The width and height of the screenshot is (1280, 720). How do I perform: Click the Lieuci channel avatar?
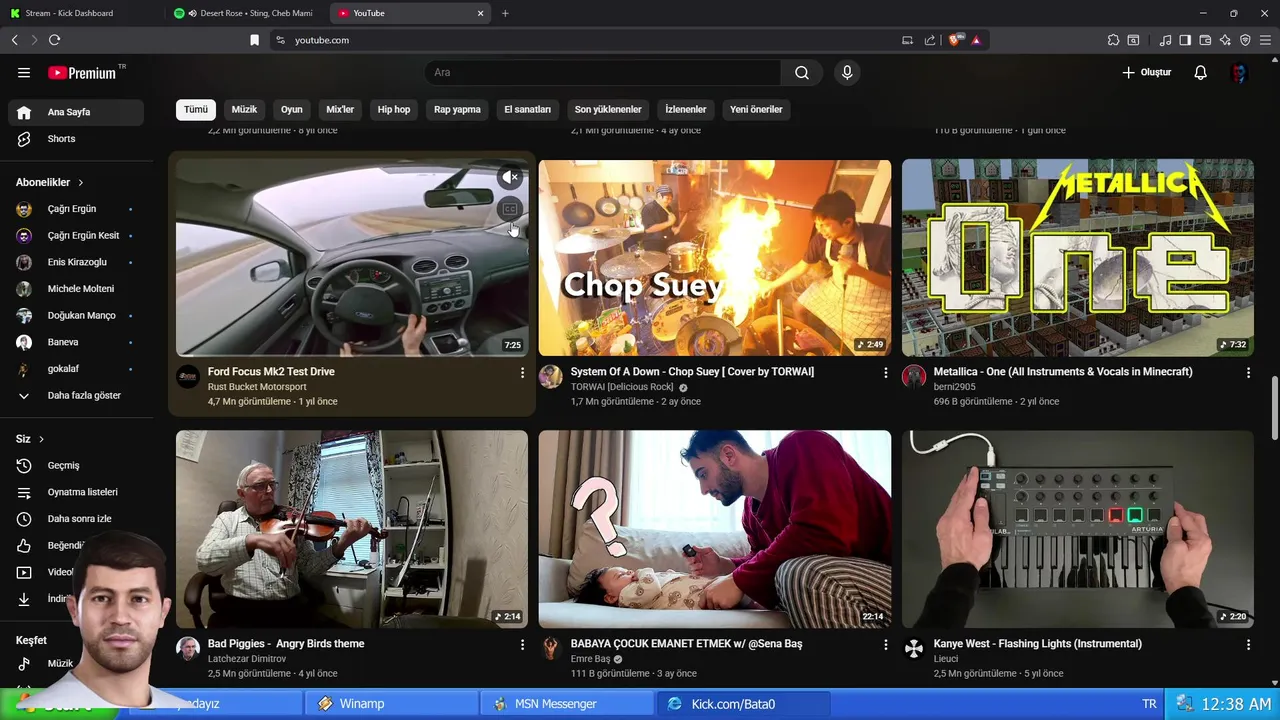pyautogui.click(x=913, y=649)
